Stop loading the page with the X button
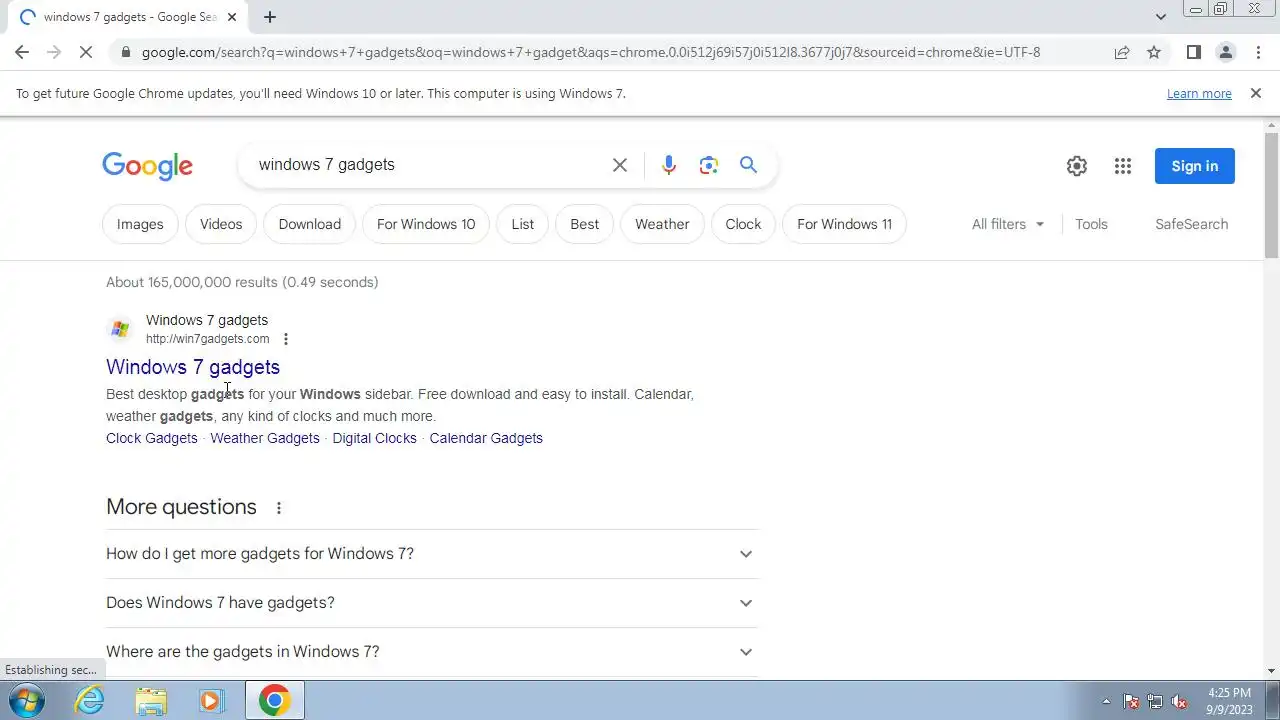Screen dimensions: 1280x720 (86, 52)
